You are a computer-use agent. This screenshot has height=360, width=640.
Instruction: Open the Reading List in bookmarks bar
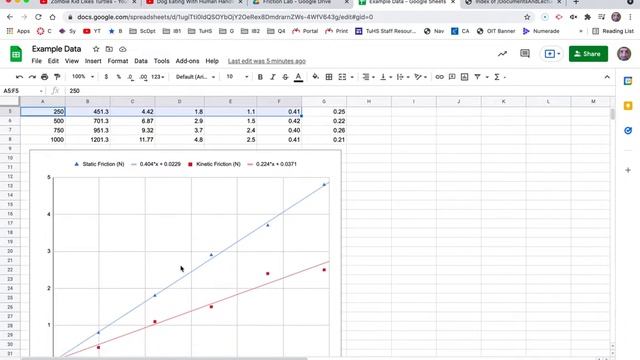(x=613, y=31)
